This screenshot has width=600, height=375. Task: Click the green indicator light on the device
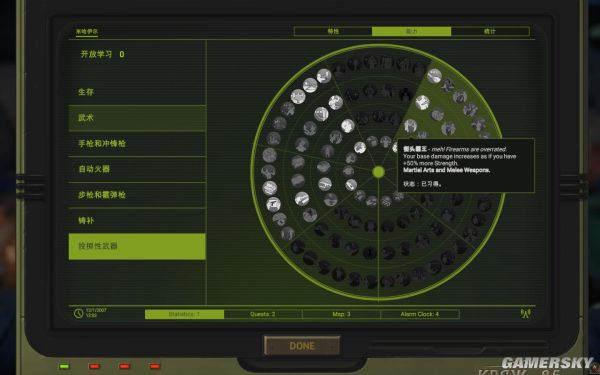[x=64, y=366]
